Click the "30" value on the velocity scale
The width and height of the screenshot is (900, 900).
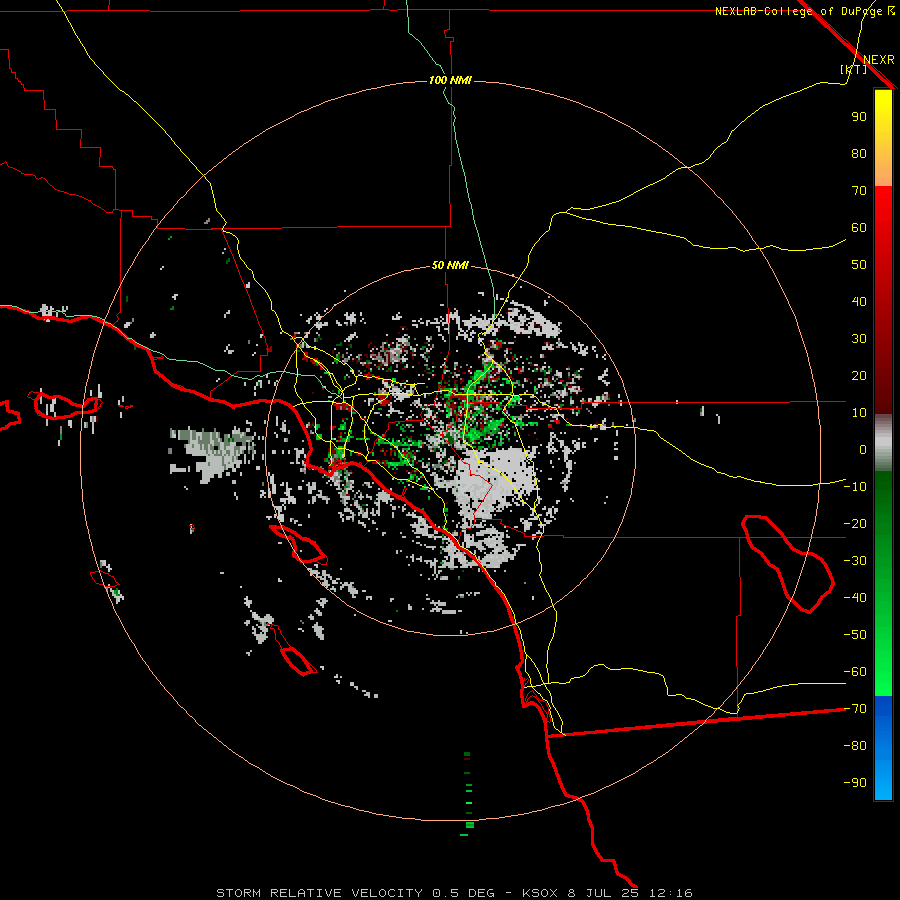[x=859, y=339]
